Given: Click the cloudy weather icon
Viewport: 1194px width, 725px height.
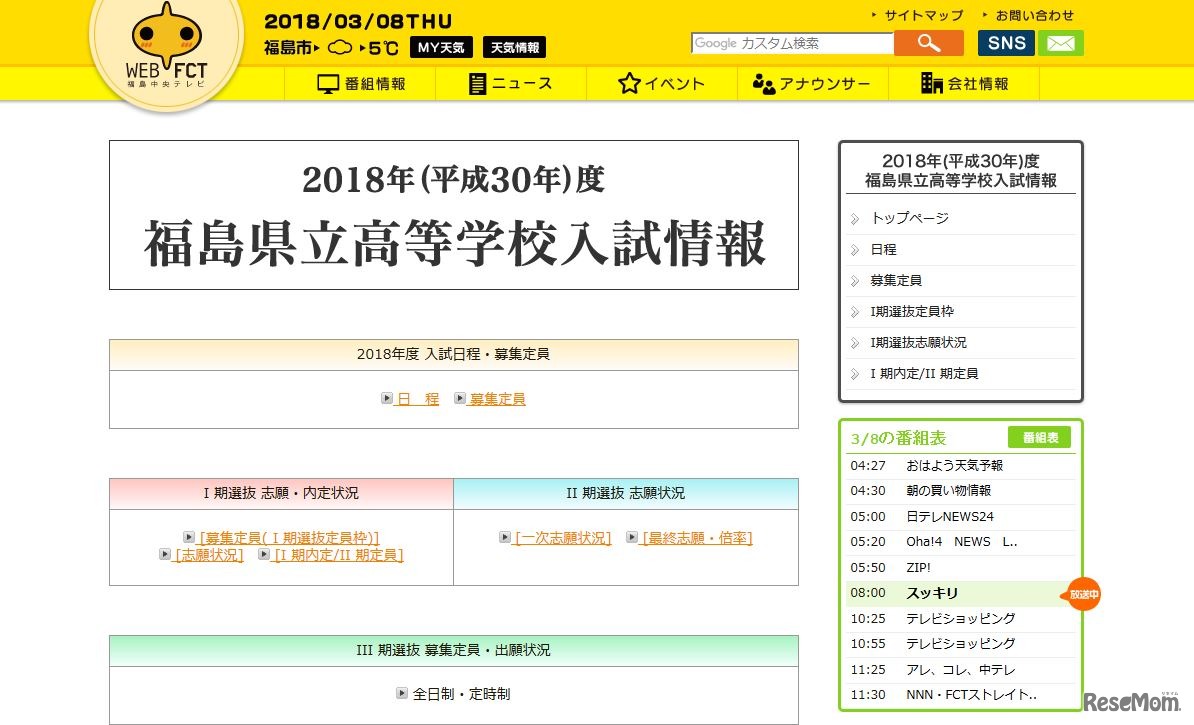Looking at the screenshot, I should tap(340, 46).
